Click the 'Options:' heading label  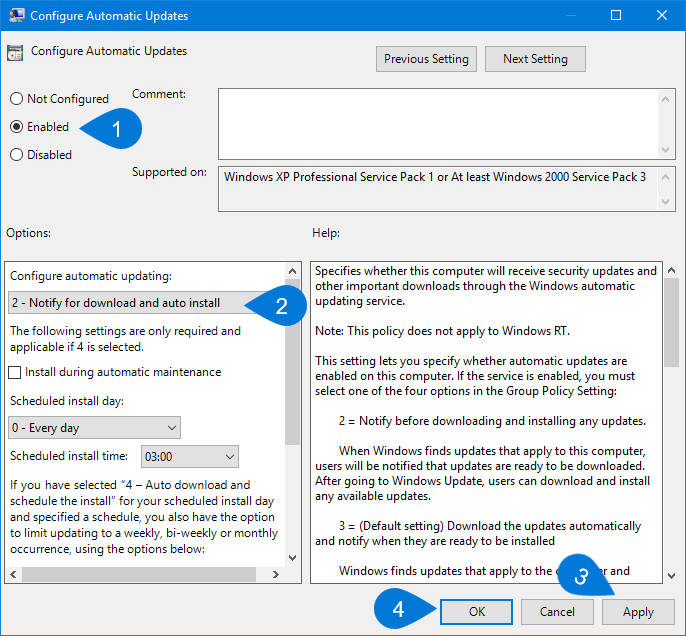coord(28,233)
